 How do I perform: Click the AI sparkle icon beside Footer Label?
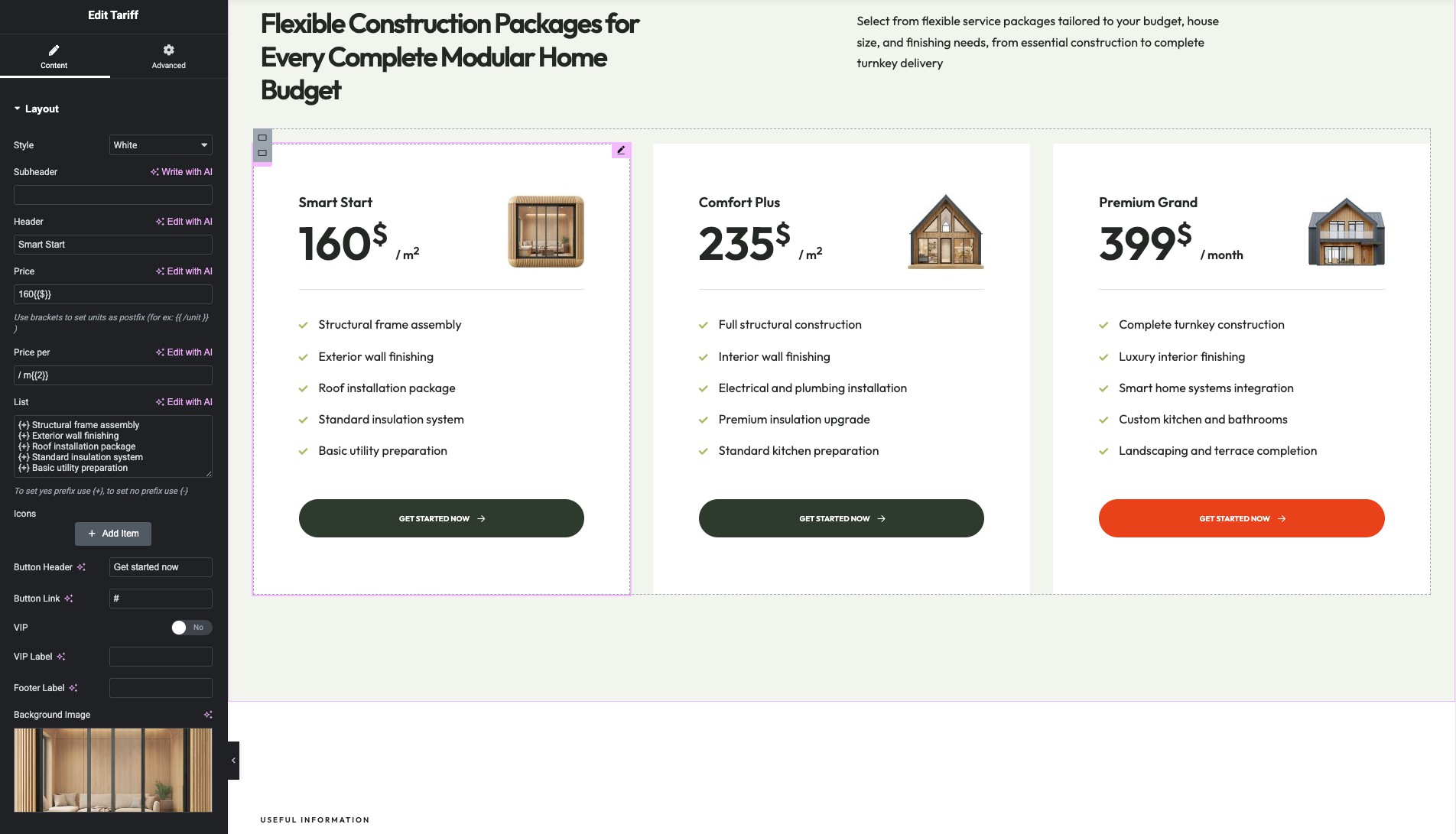[x=73, y=688]
